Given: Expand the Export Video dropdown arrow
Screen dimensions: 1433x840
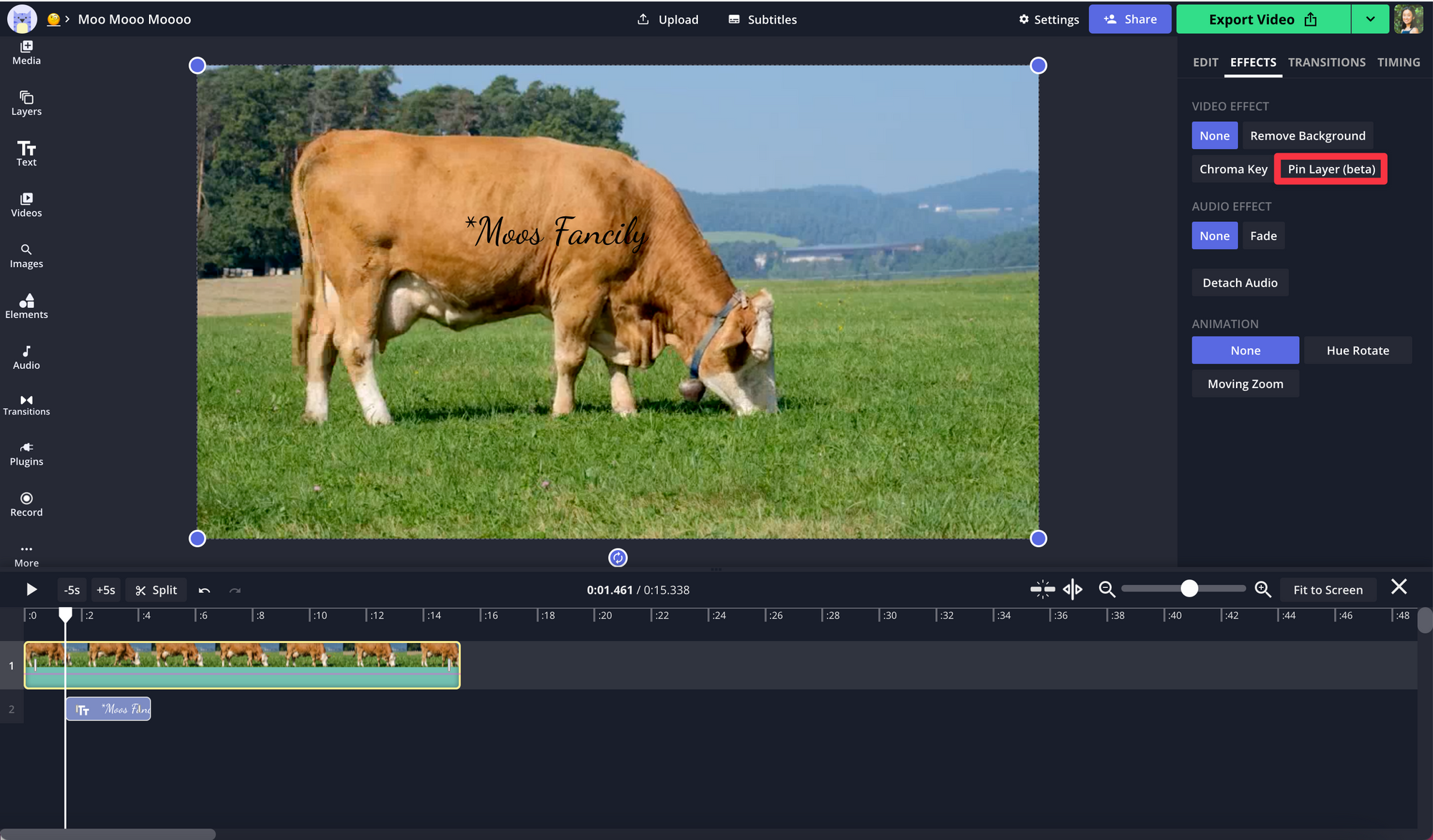Looking at the screenshot, I should (x=1370, y=19).
